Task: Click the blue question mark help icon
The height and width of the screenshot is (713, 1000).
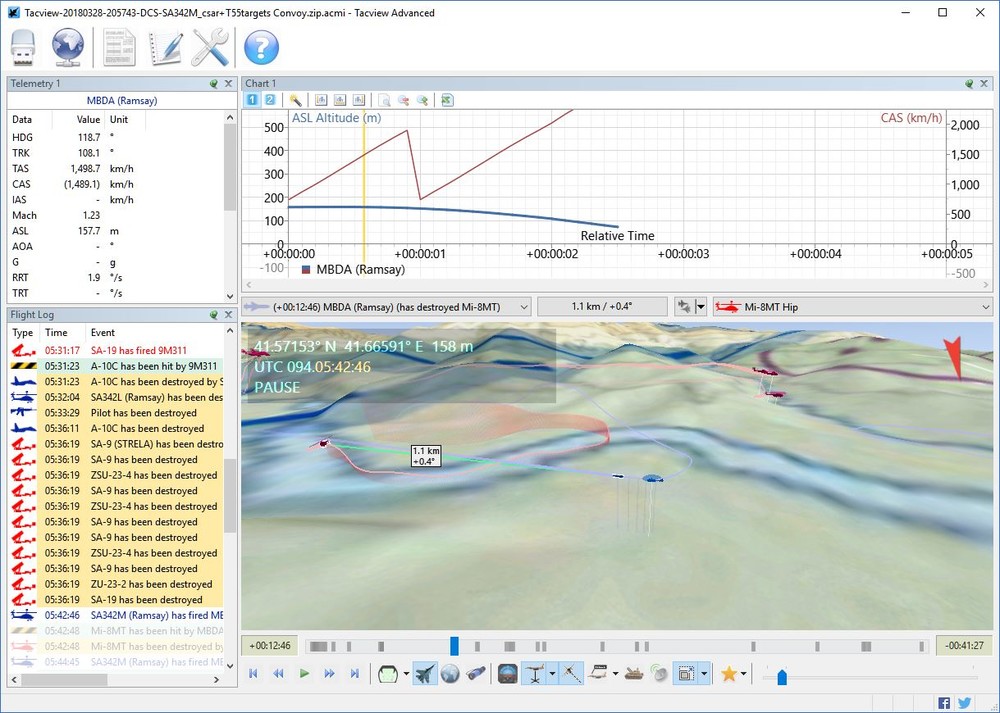Action: [x=261, y=47]
